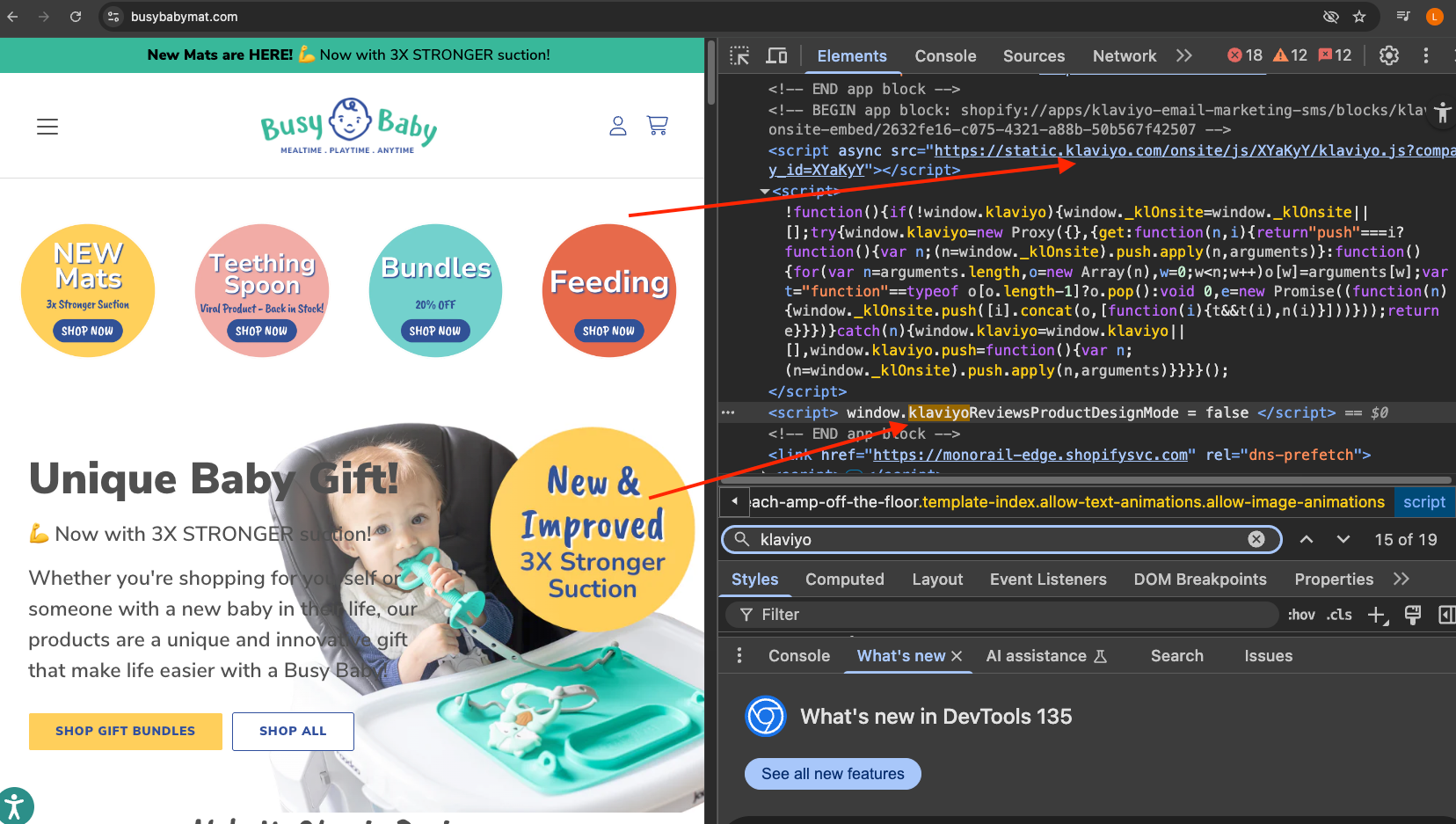Close the What's new tab
Screen dimensions: 1456x824
tap(957, 656)
